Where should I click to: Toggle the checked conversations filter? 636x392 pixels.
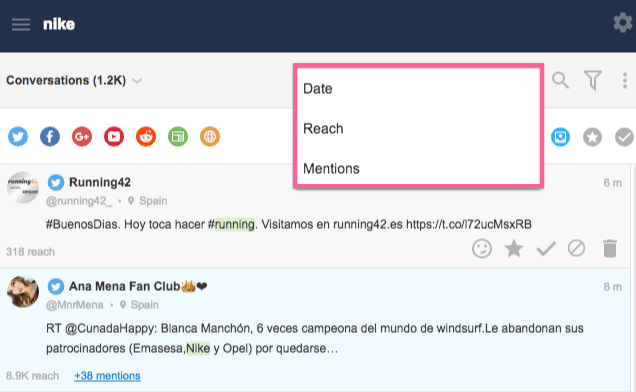624,137
